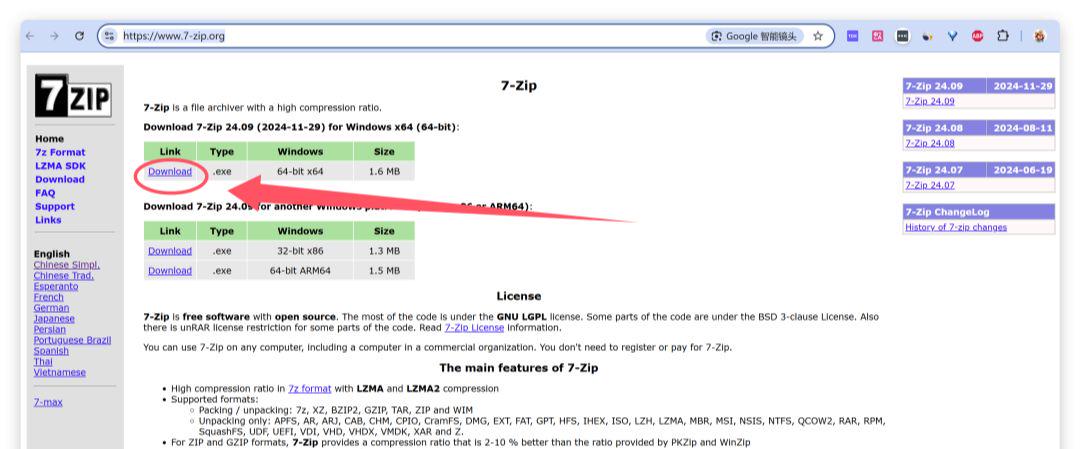Open the LZMA SDK page

tap(60, 165)
